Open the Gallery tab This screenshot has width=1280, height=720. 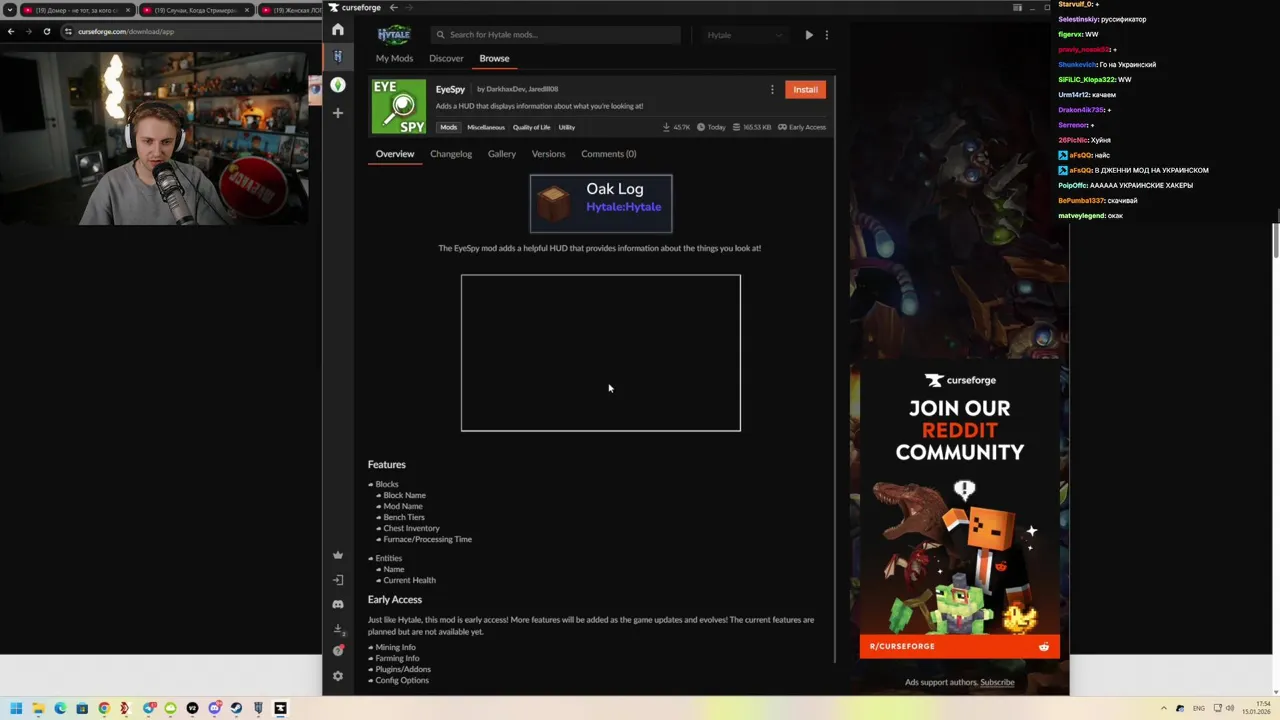click(502, 154)
